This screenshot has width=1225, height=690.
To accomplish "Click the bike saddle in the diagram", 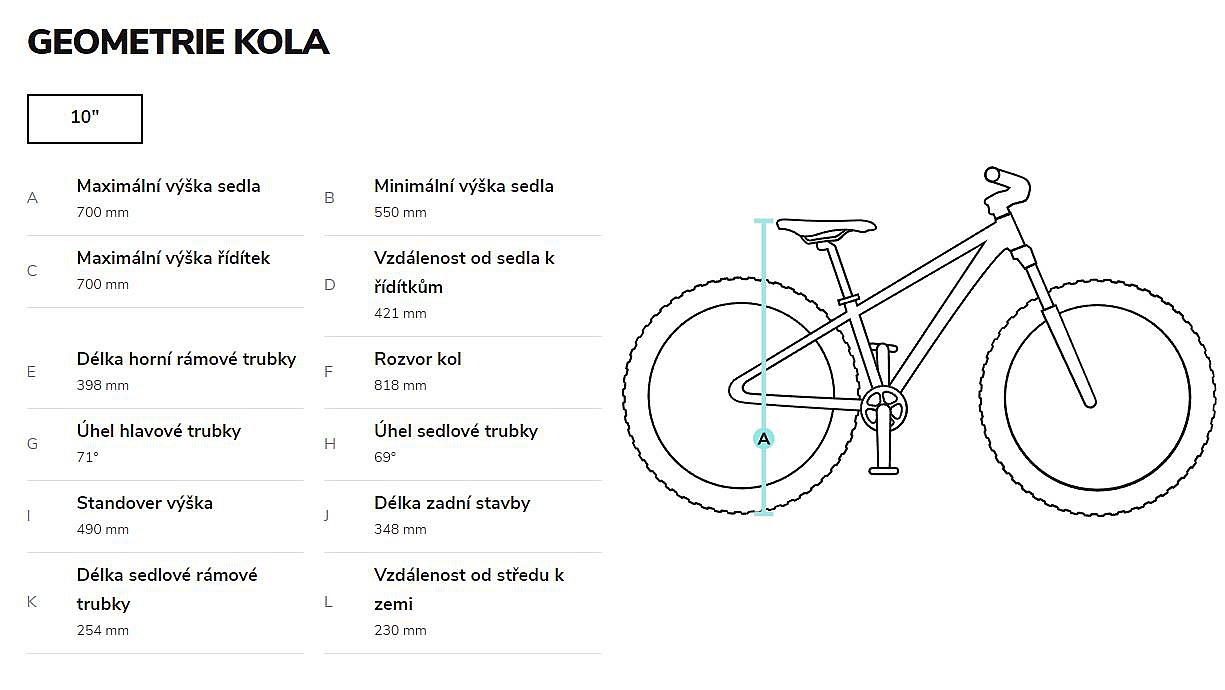I will [x=826, y=228].
